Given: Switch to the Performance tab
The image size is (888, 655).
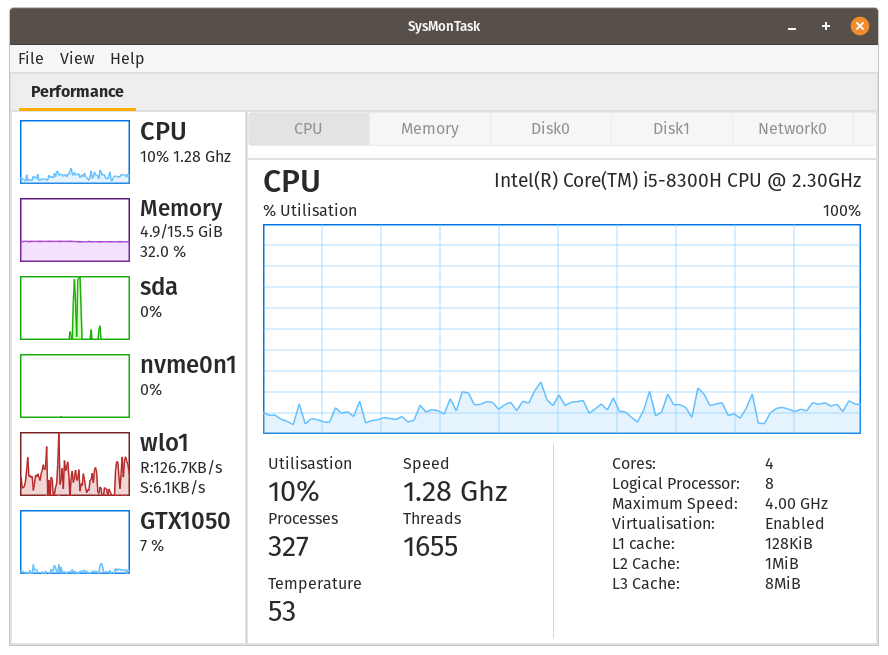Looking at the screenshot, I should [x=77, y=91].
